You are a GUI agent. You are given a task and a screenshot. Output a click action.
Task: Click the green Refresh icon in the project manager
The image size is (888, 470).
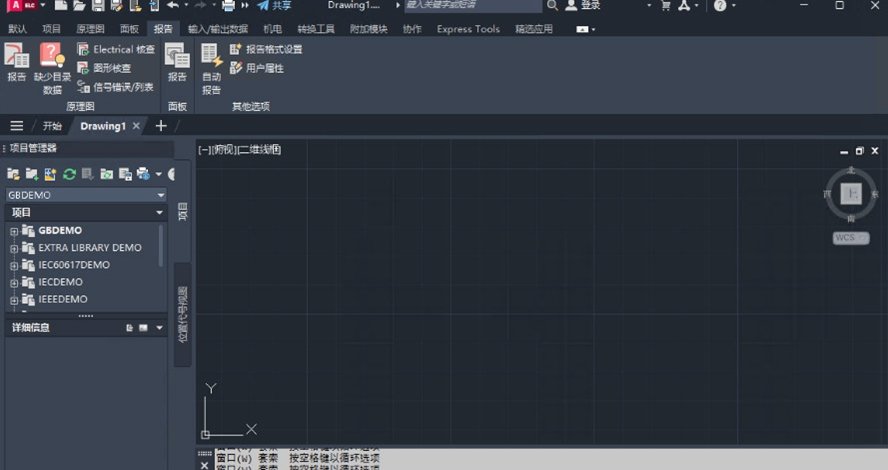[x=69, y=174]
